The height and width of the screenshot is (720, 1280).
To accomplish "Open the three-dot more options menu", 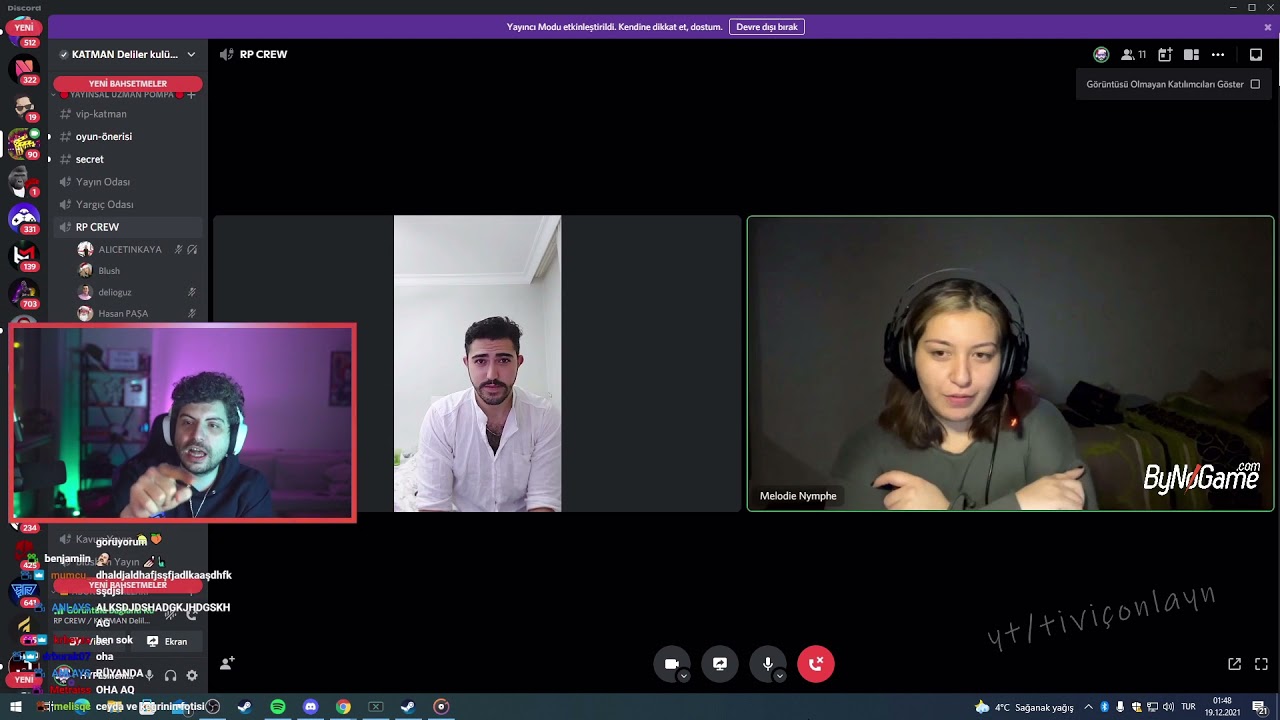I will click(1218, 55).
